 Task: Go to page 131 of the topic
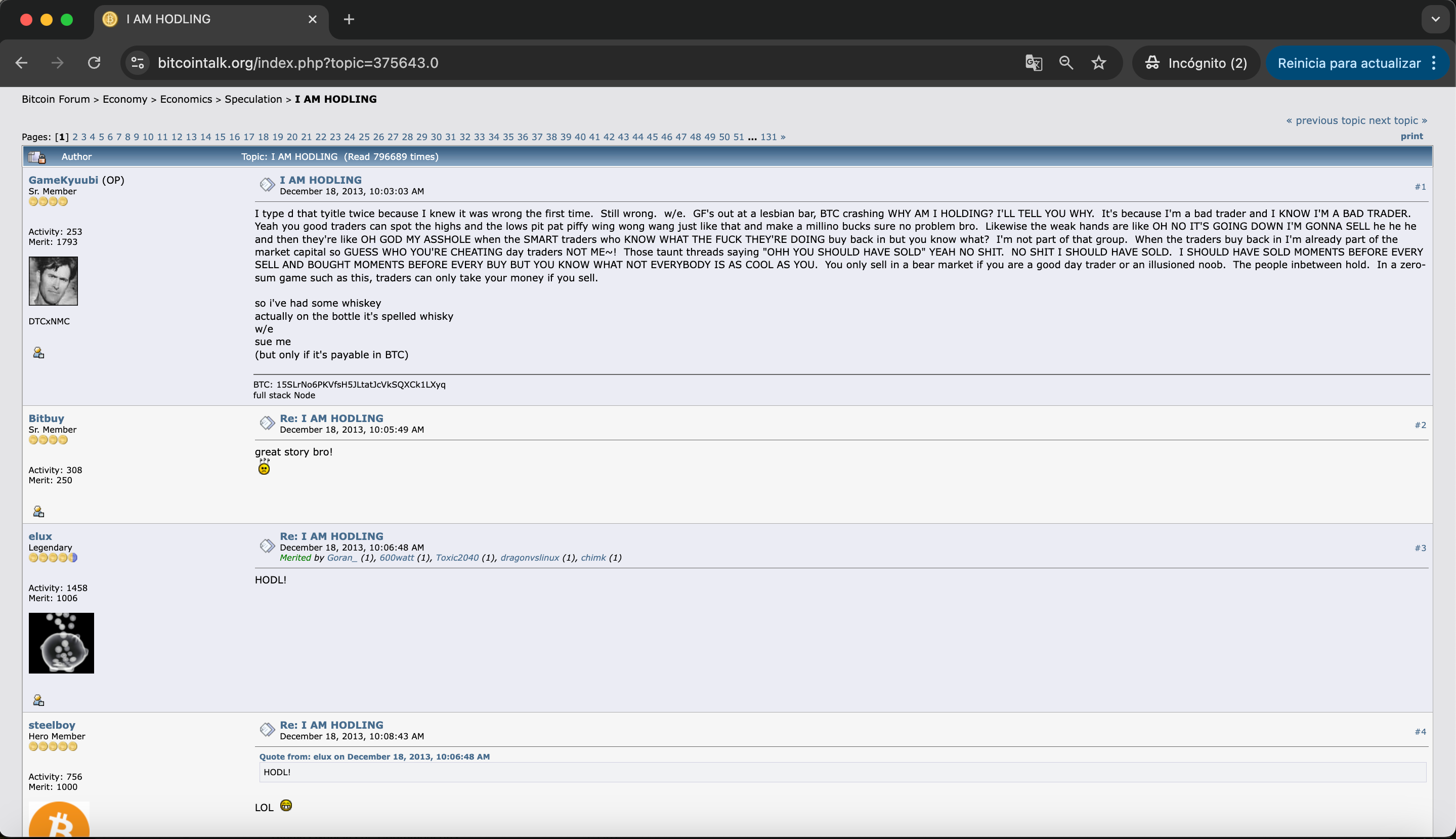(768, 137)
